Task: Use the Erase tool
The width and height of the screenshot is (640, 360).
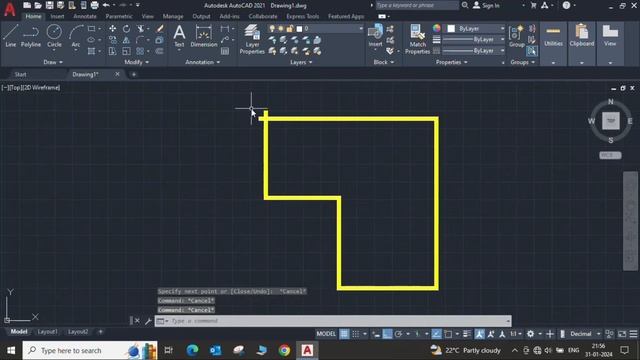Action: (x=160, y=29)
